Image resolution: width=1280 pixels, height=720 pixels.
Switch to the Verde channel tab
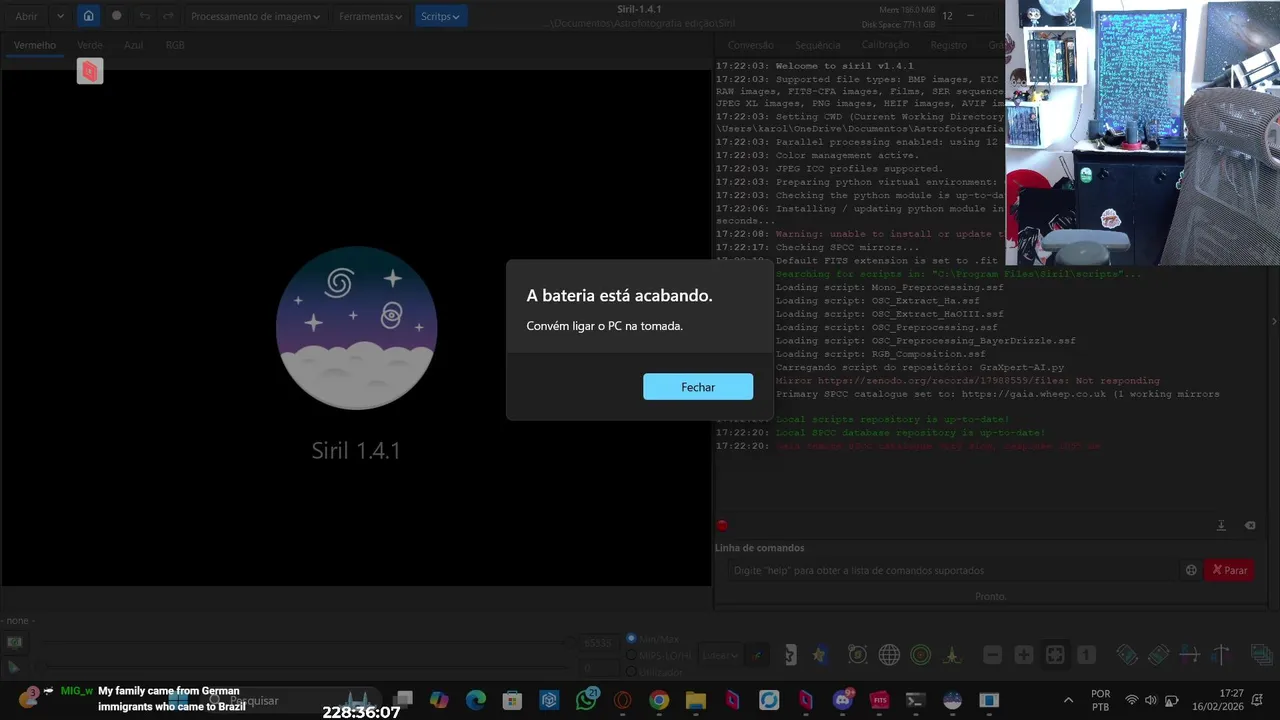(x=90, y=45)
